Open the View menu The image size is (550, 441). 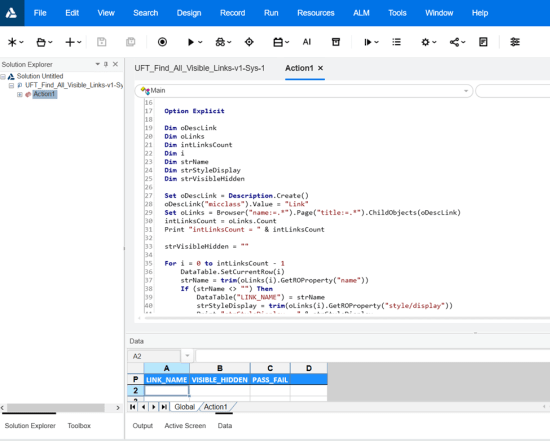[106, 13]
